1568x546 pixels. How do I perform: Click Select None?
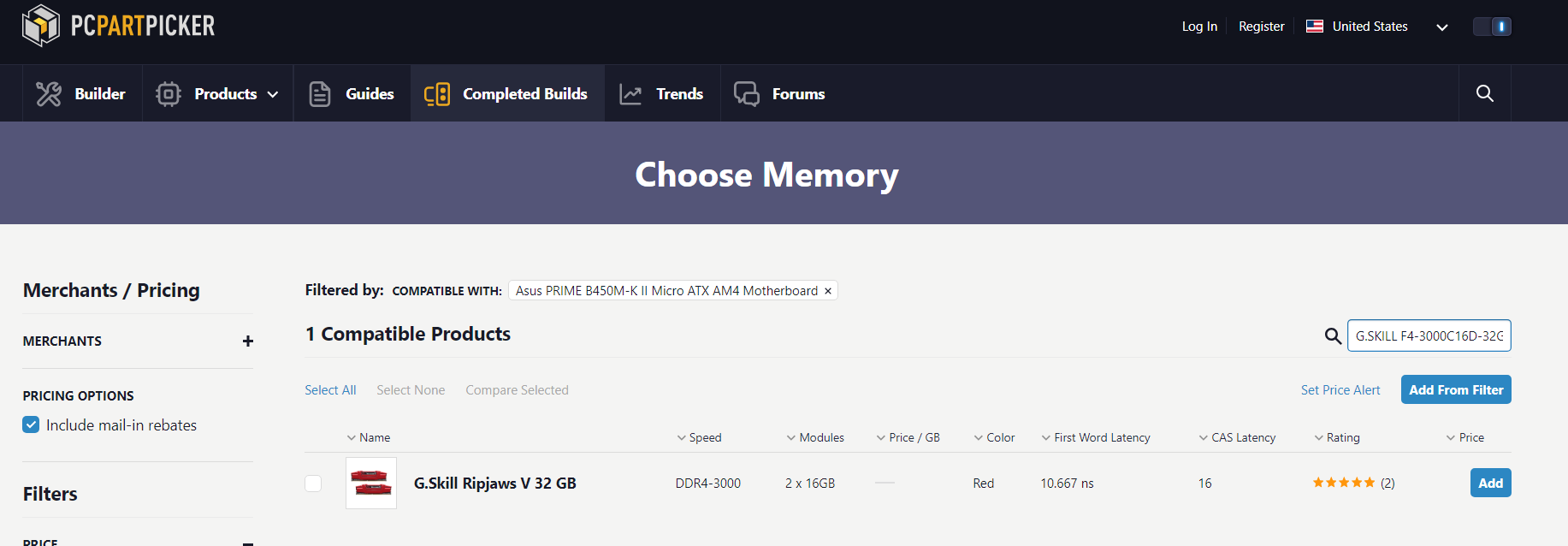tap(411, 390)
